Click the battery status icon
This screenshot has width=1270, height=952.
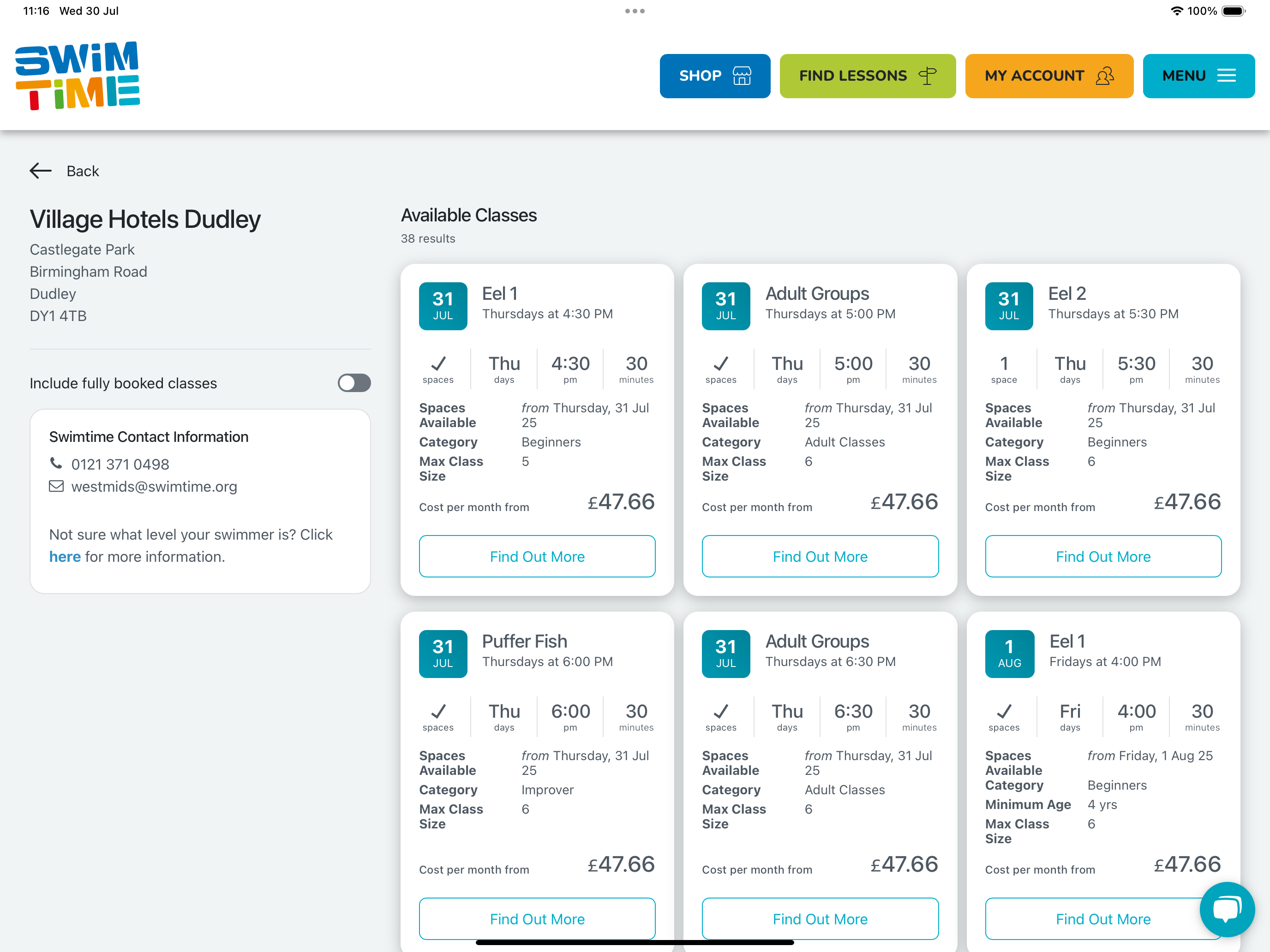1234,11
